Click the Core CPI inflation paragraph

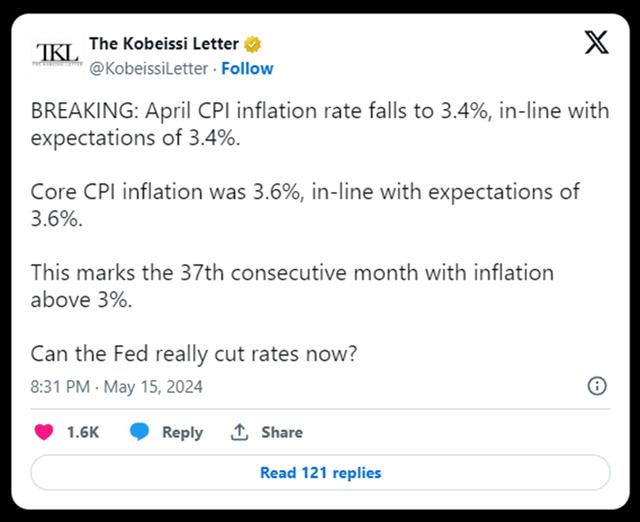[305, 205]
